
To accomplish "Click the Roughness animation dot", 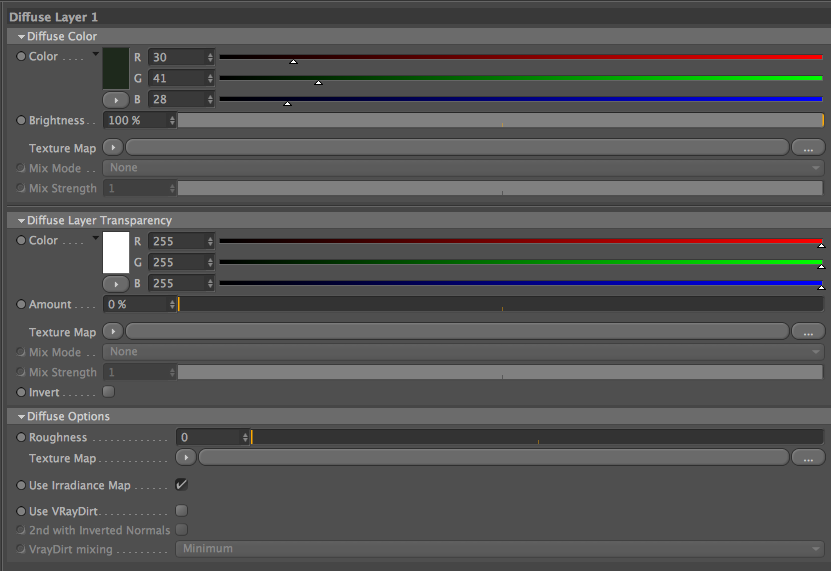I will [x=21, y=437].
